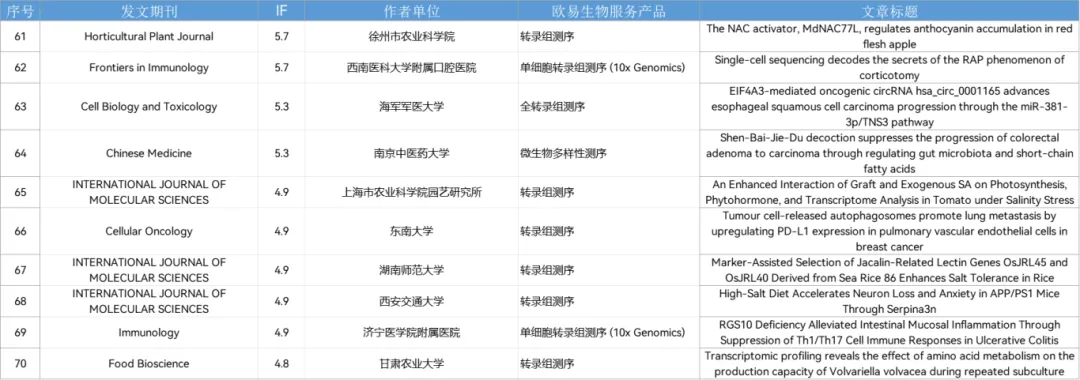Click the 湖南师范大学 cell
The image size is (1080, 380).
point(411,270)
